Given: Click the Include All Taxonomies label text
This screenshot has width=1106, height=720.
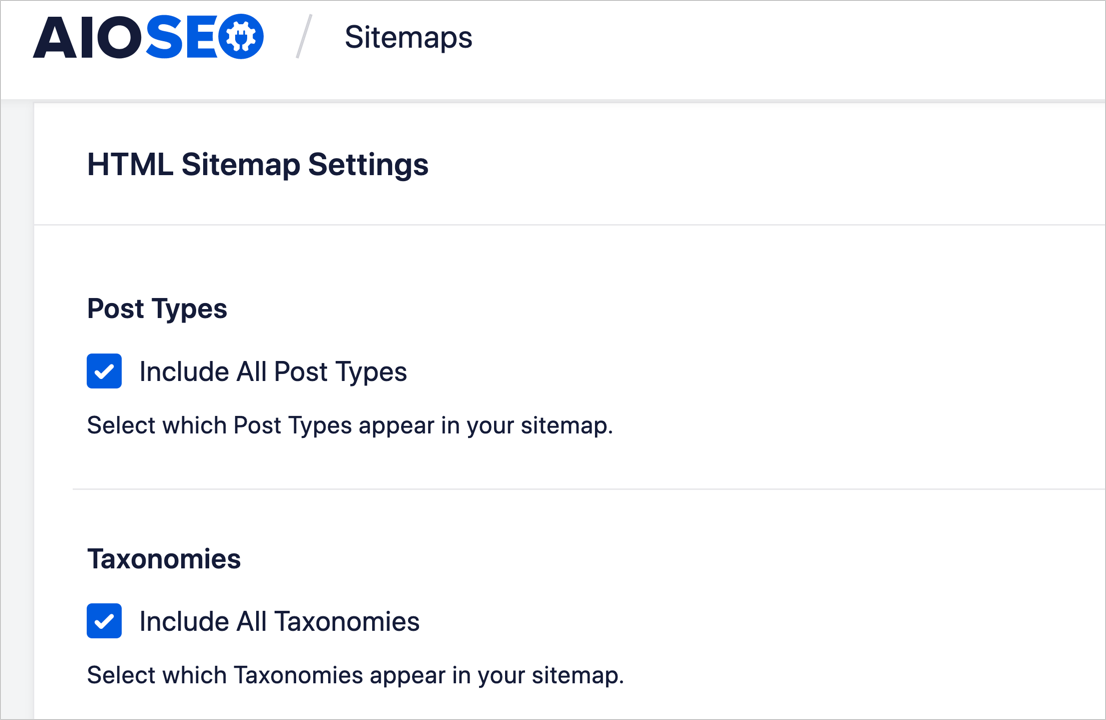Looking at the screenshot, I should [x=279, y=621].
